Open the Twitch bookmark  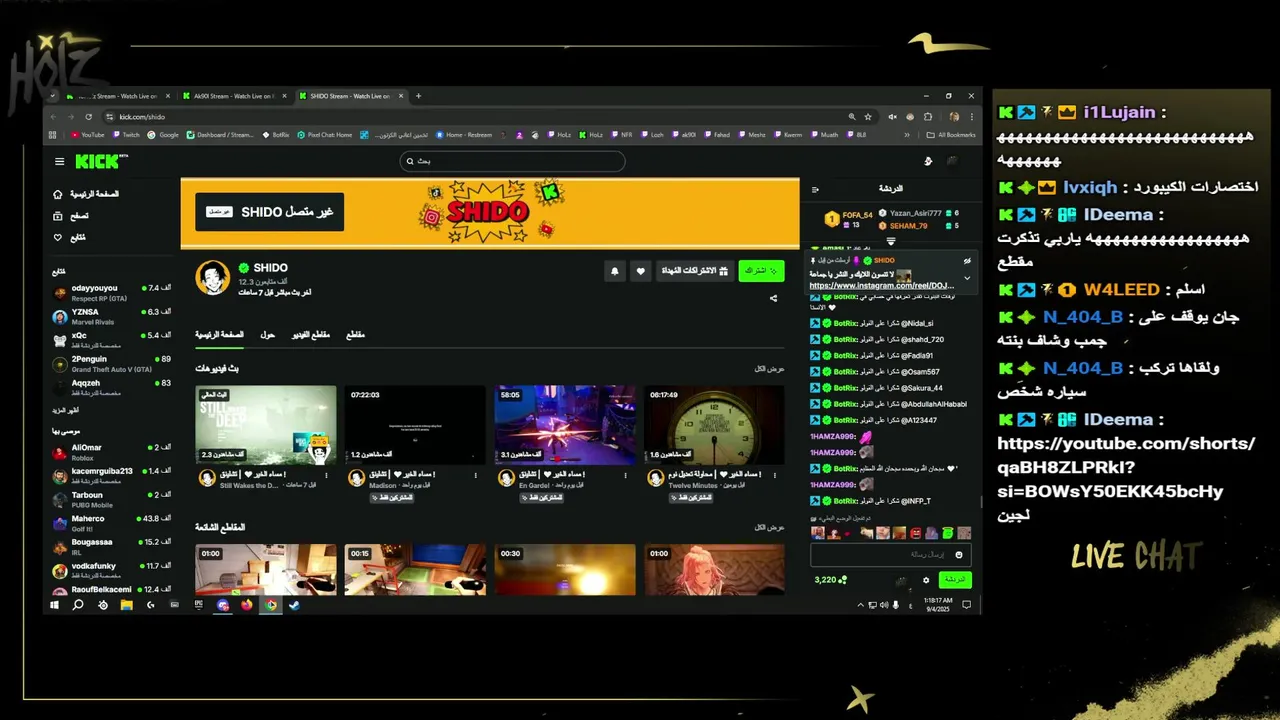(127, 135)
